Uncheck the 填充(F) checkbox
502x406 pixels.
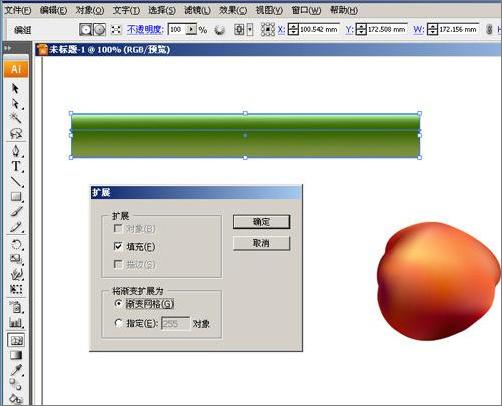coord(118,246)
